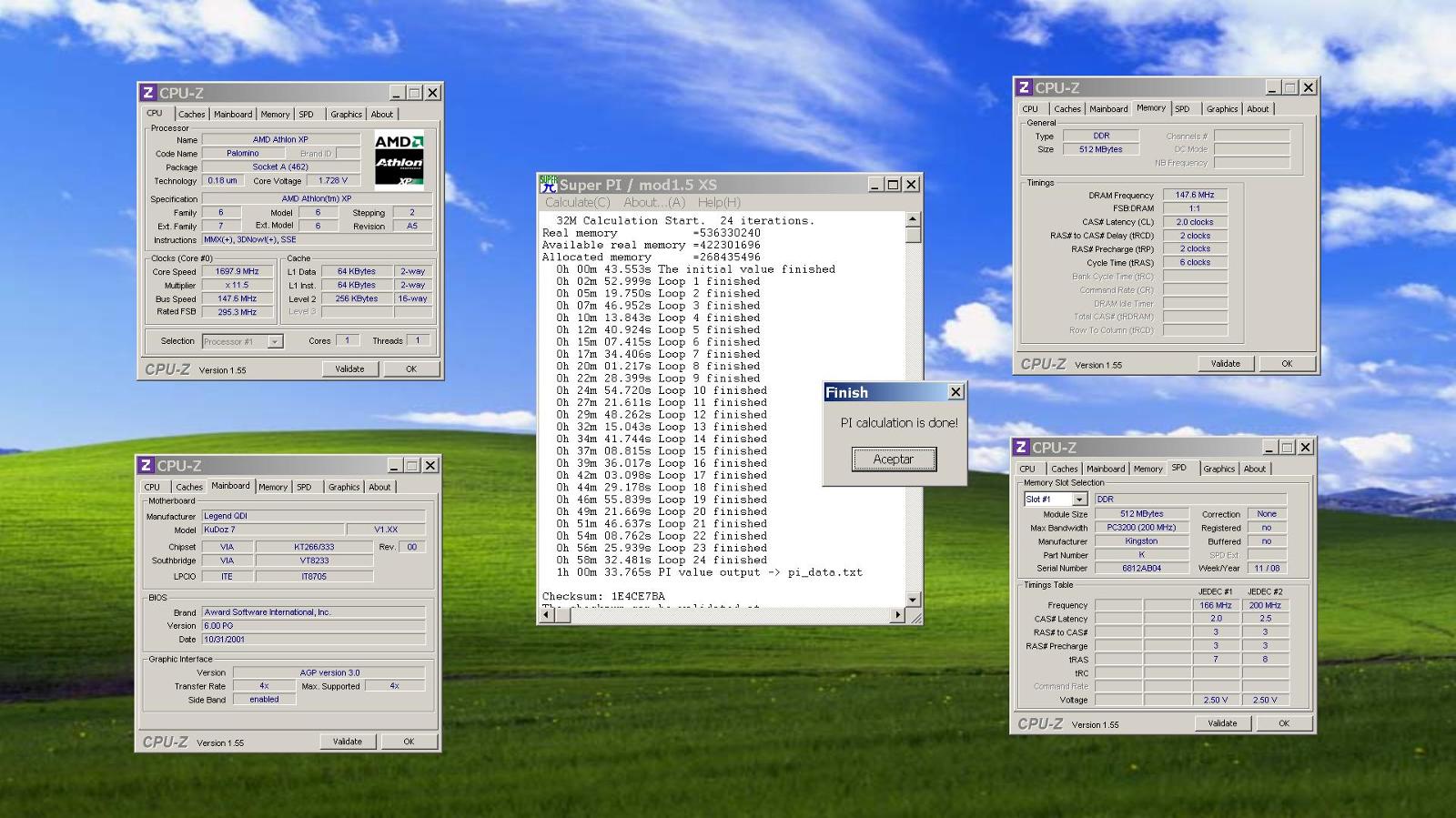Switch to Graphics tab in CPU window
Image resolution: width=1456 pixels, height=818 pixels.
(x=346, y=115)
